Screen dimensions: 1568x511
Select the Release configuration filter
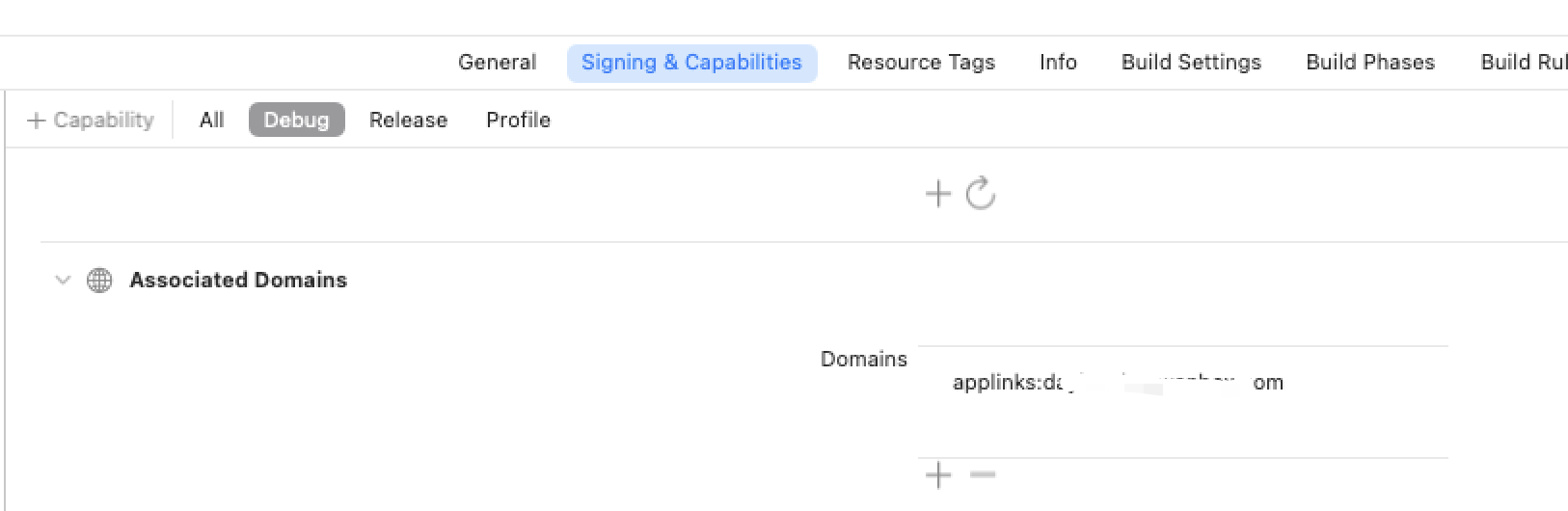pos(408,121)
